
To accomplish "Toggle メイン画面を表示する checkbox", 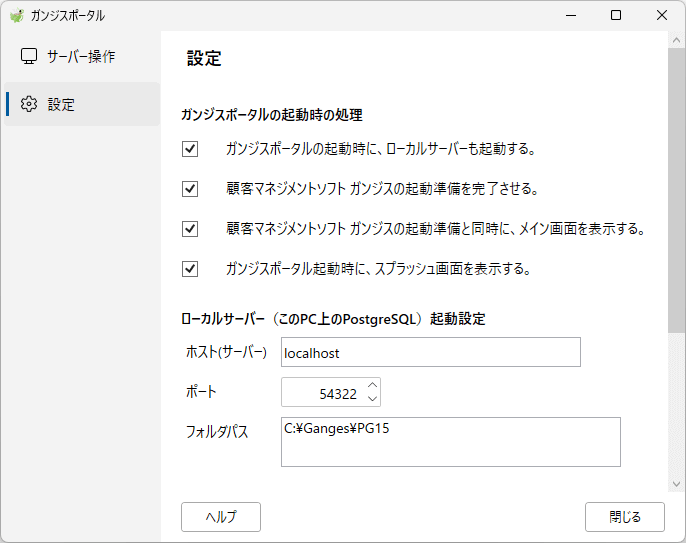I will tap(190, 229).
